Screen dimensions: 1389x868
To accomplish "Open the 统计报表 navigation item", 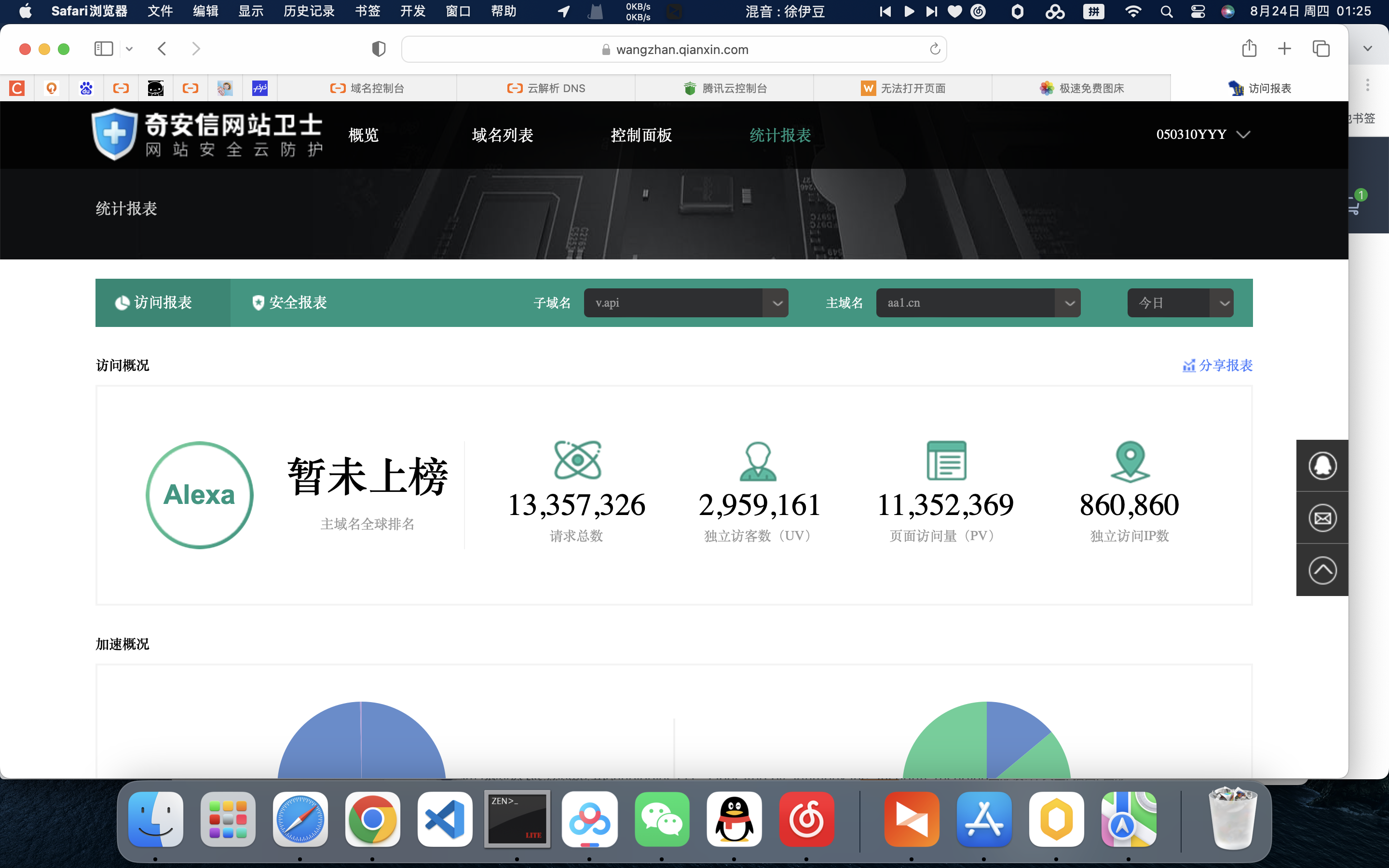I will click(780, 136).
